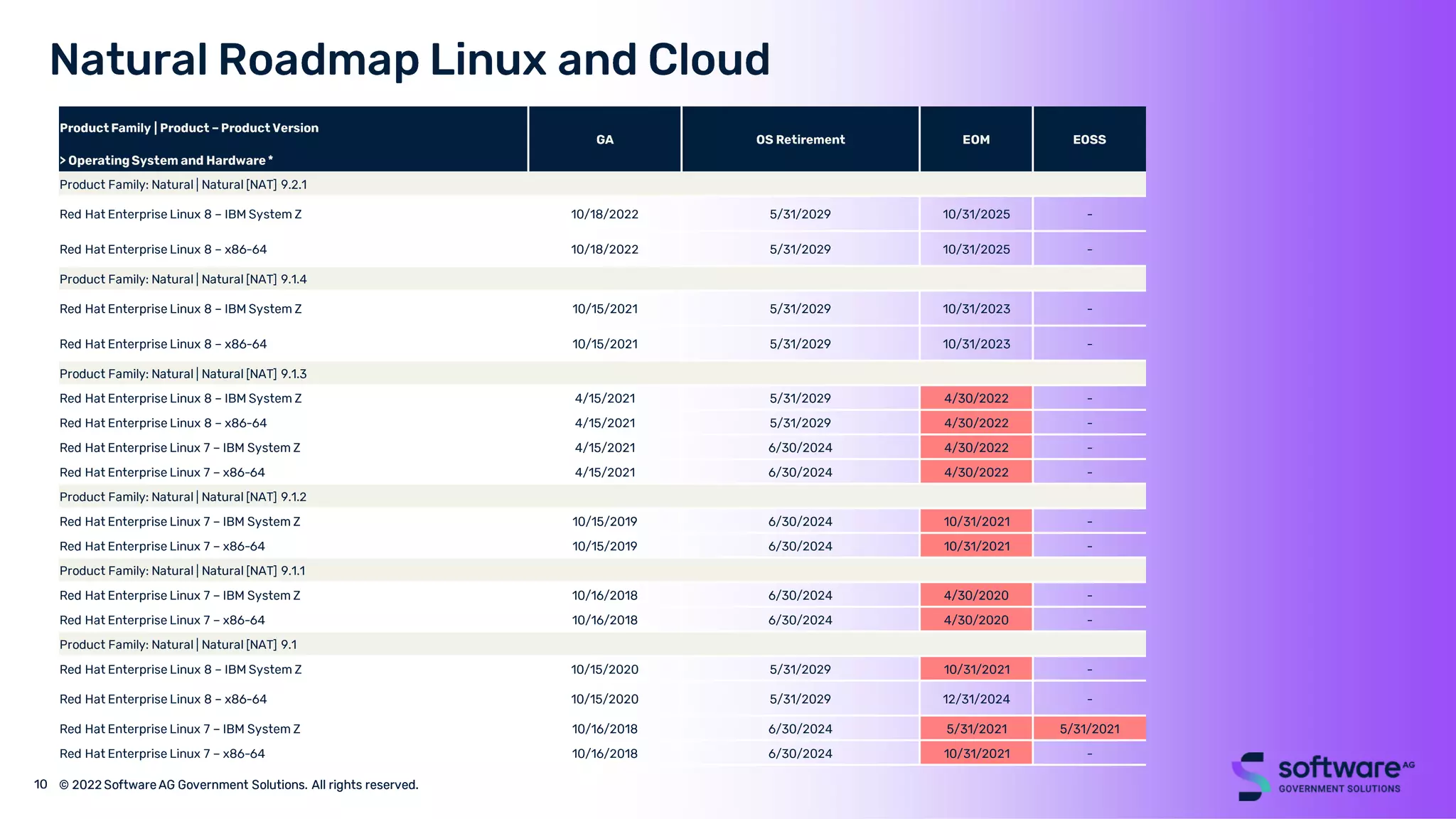Viewport: 1456px width, 819px height.
Task: Click the Operating System and Hardware subheader
Action: point(166,161)
